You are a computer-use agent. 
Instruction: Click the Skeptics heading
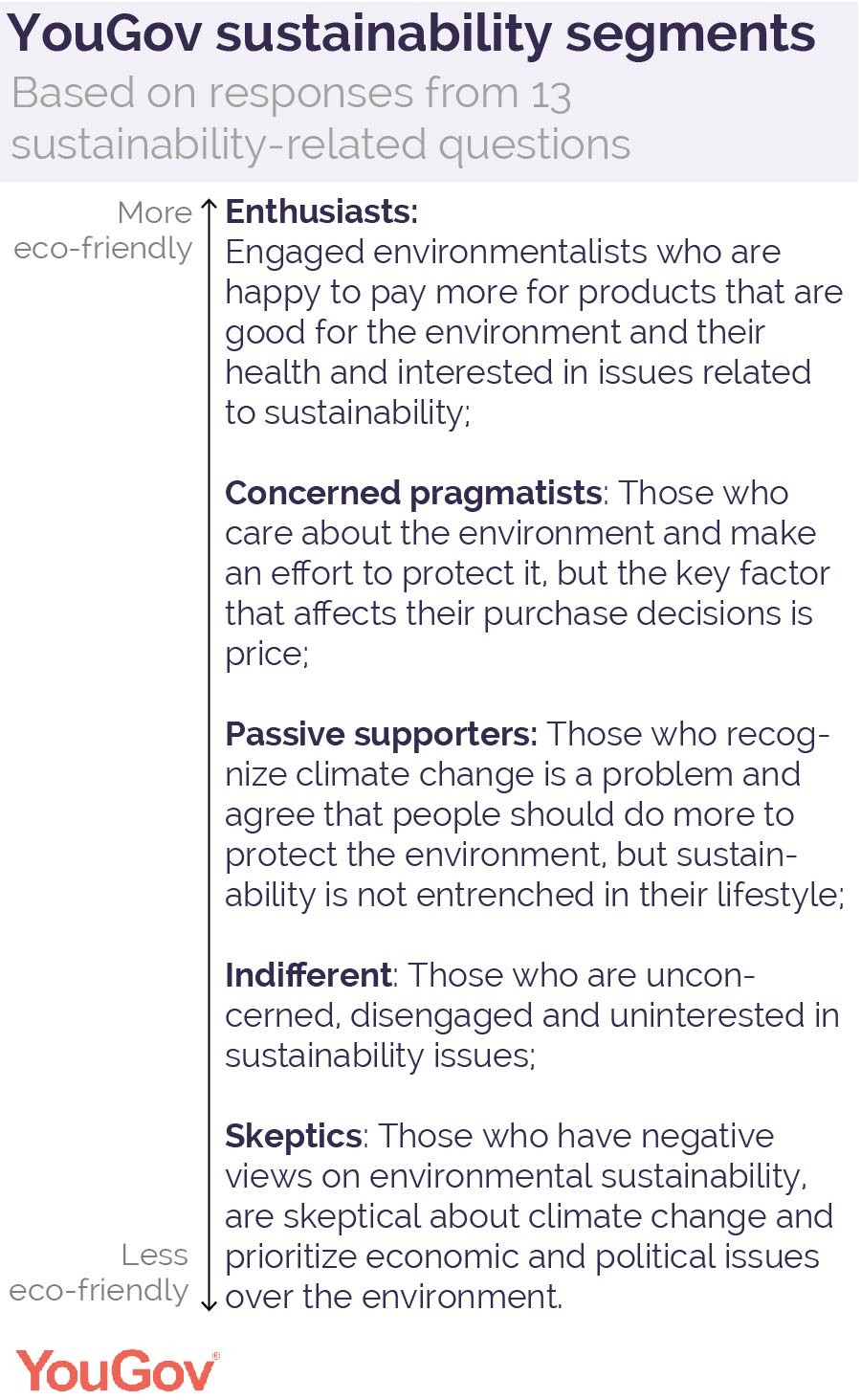(293, 1136)
